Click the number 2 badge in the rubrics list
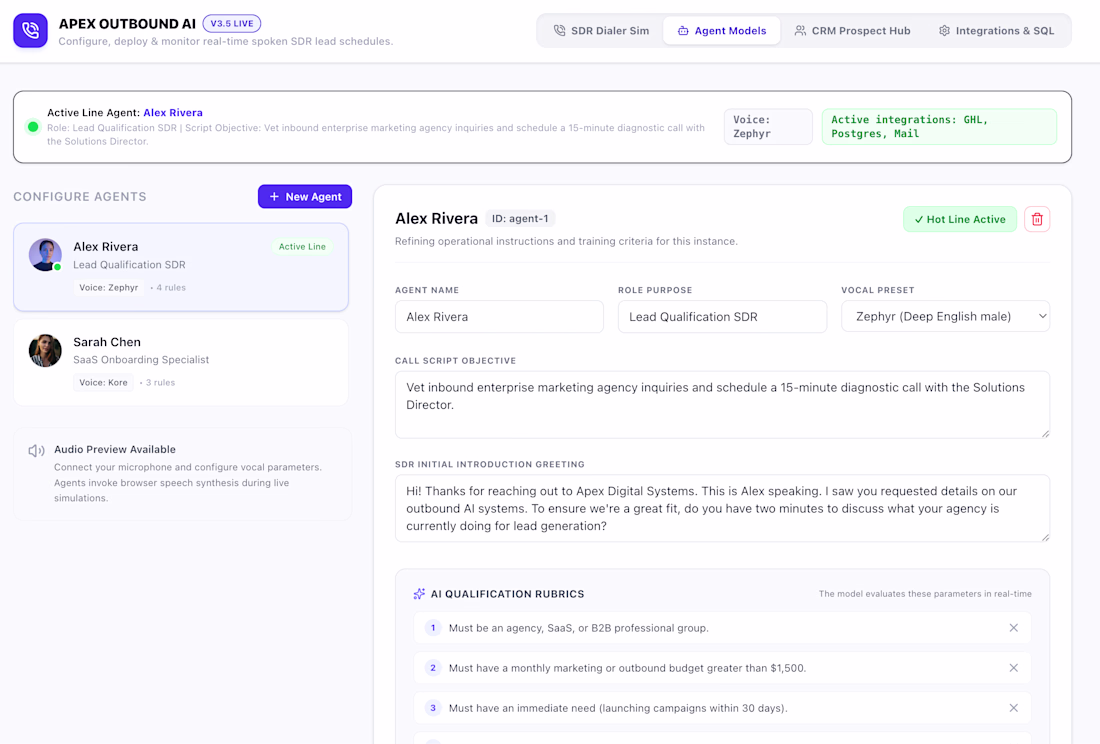1100x744 pixels. 433,668
